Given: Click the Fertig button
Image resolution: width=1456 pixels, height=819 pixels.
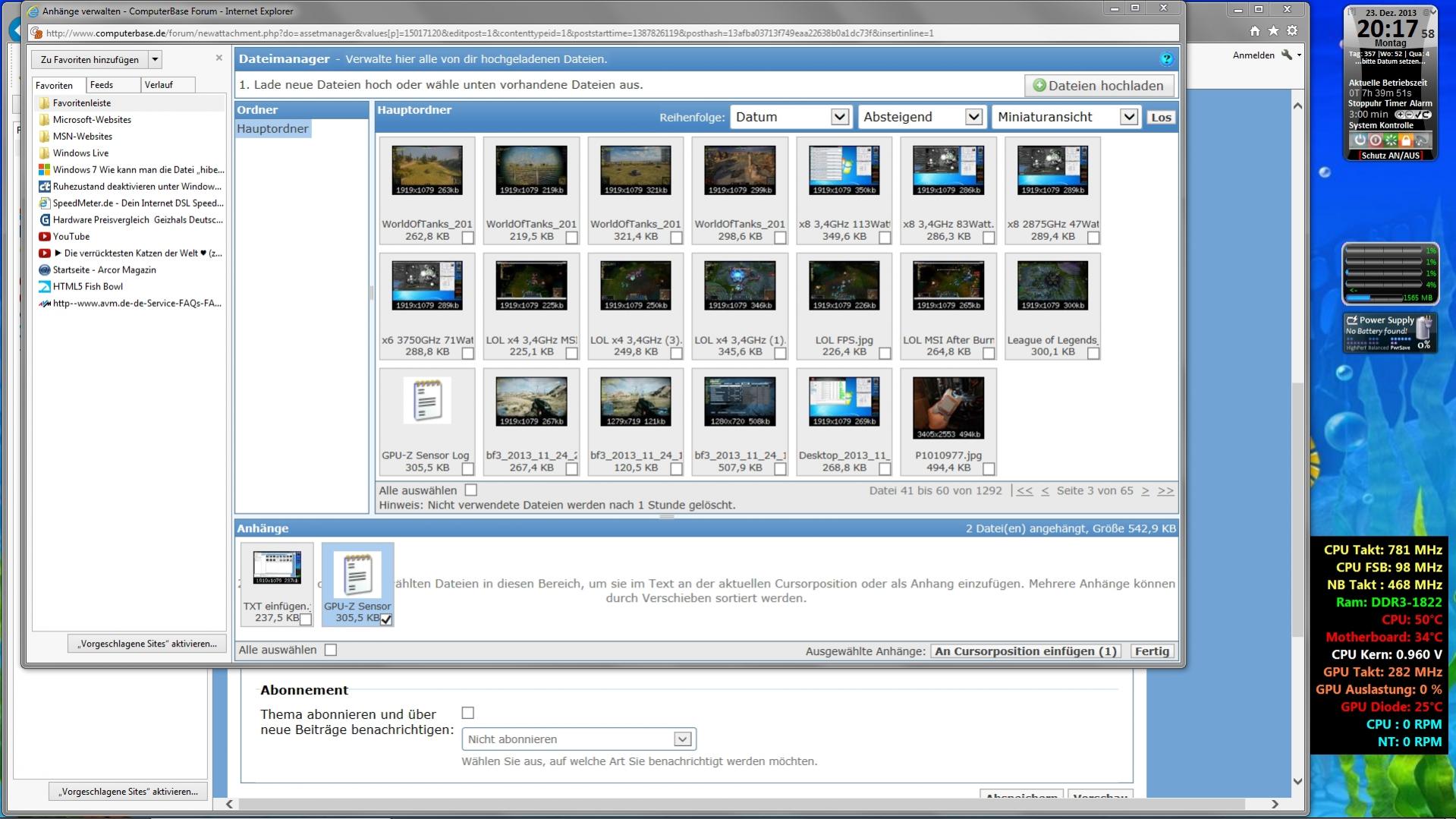Looking at the screenshot, I should pos(1152,651).
